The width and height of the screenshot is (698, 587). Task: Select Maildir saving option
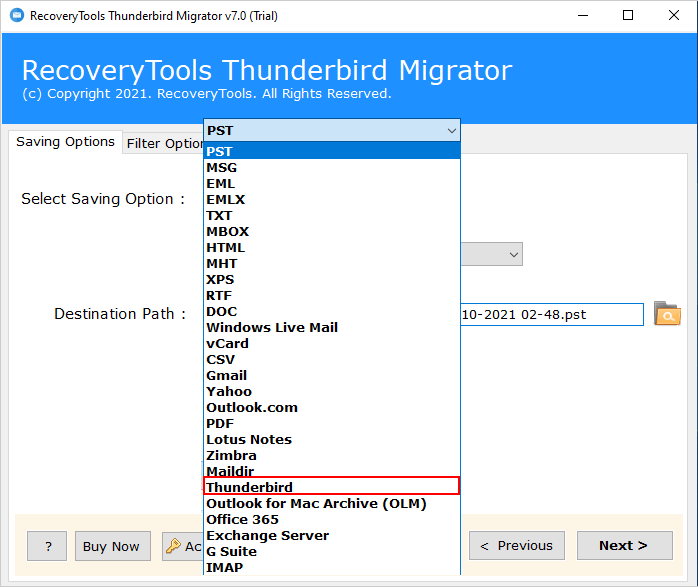332,471
